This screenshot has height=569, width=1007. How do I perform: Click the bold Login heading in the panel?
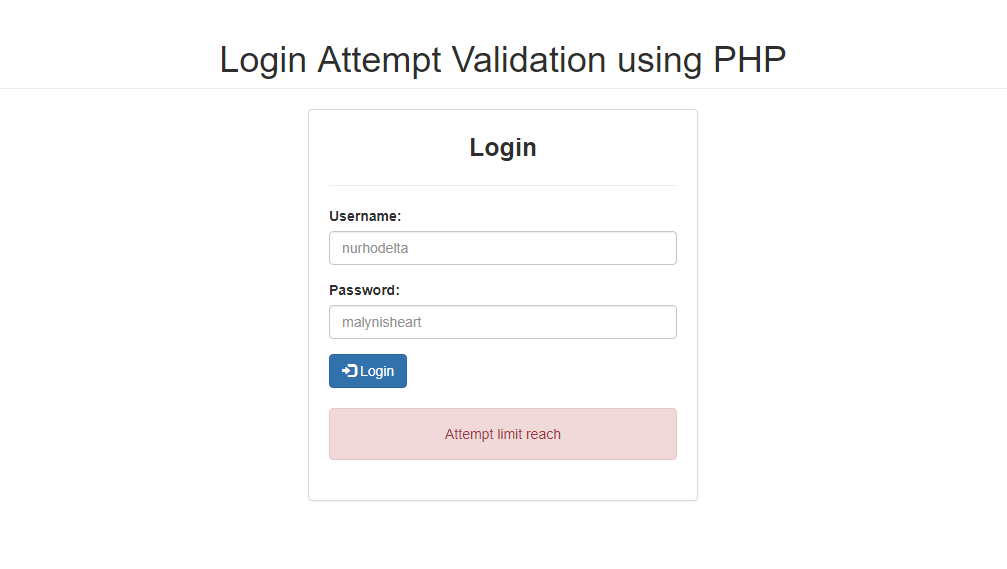503,148
